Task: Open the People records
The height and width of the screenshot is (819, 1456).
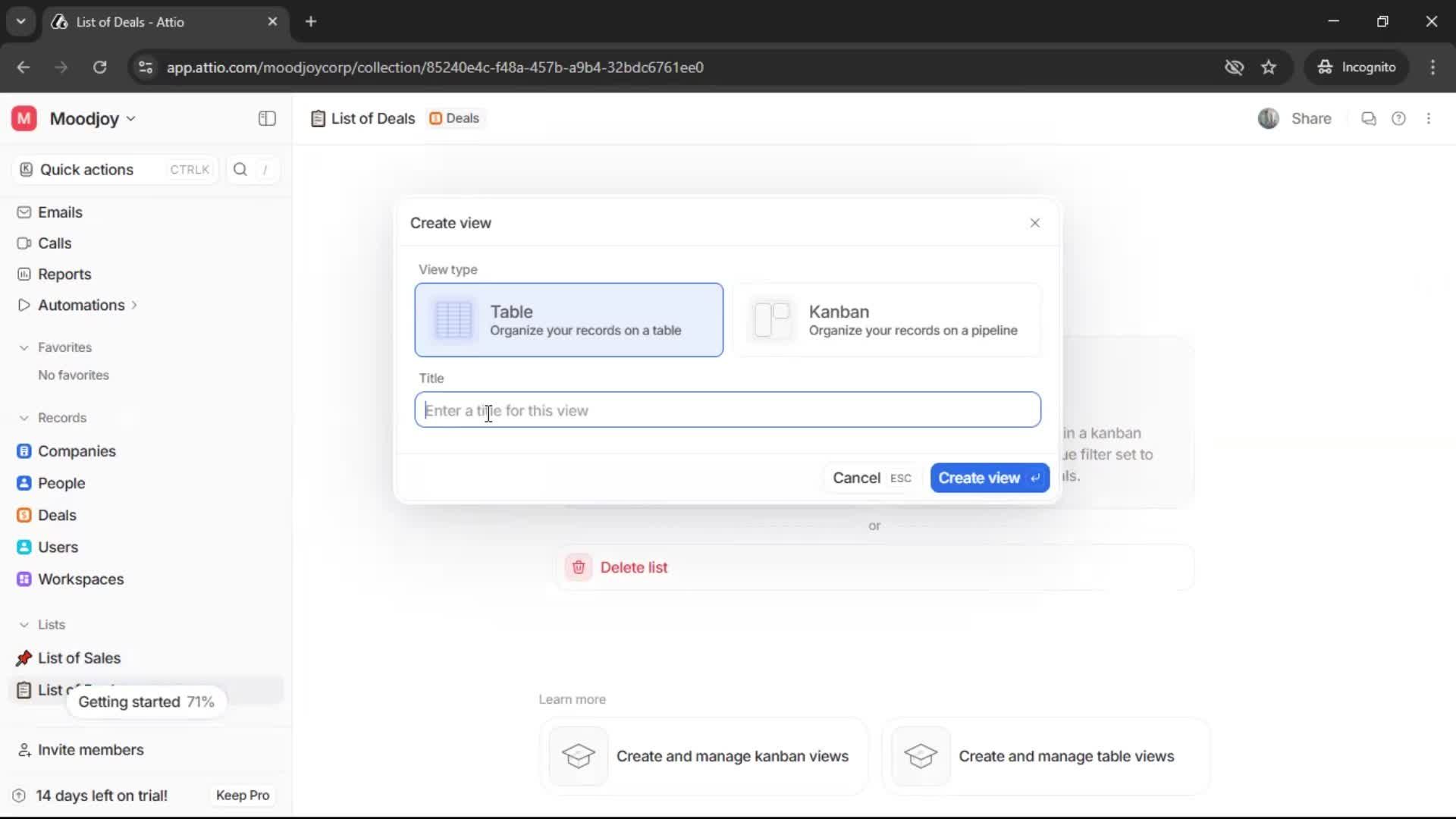Action: [x=61, y=483]
